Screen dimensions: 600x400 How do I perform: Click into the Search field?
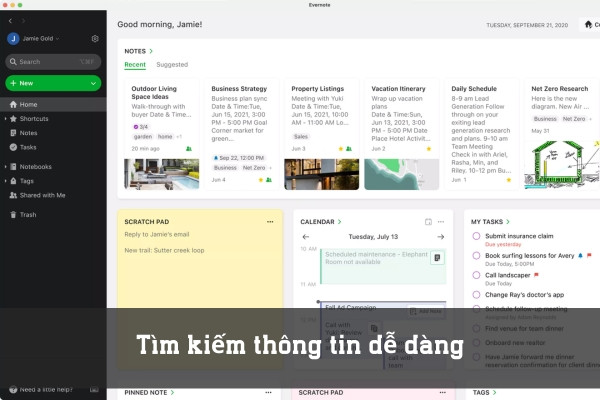[x=53, y=62]
